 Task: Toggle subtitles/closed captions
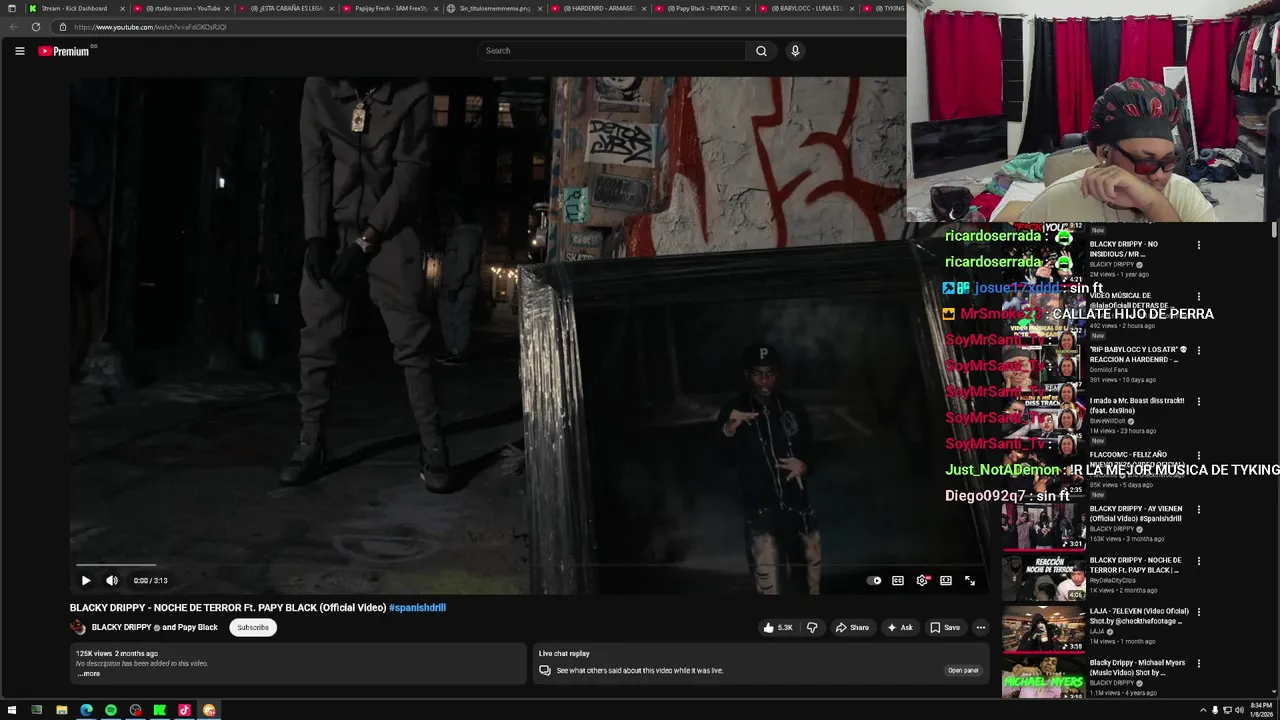pos(898,580)
